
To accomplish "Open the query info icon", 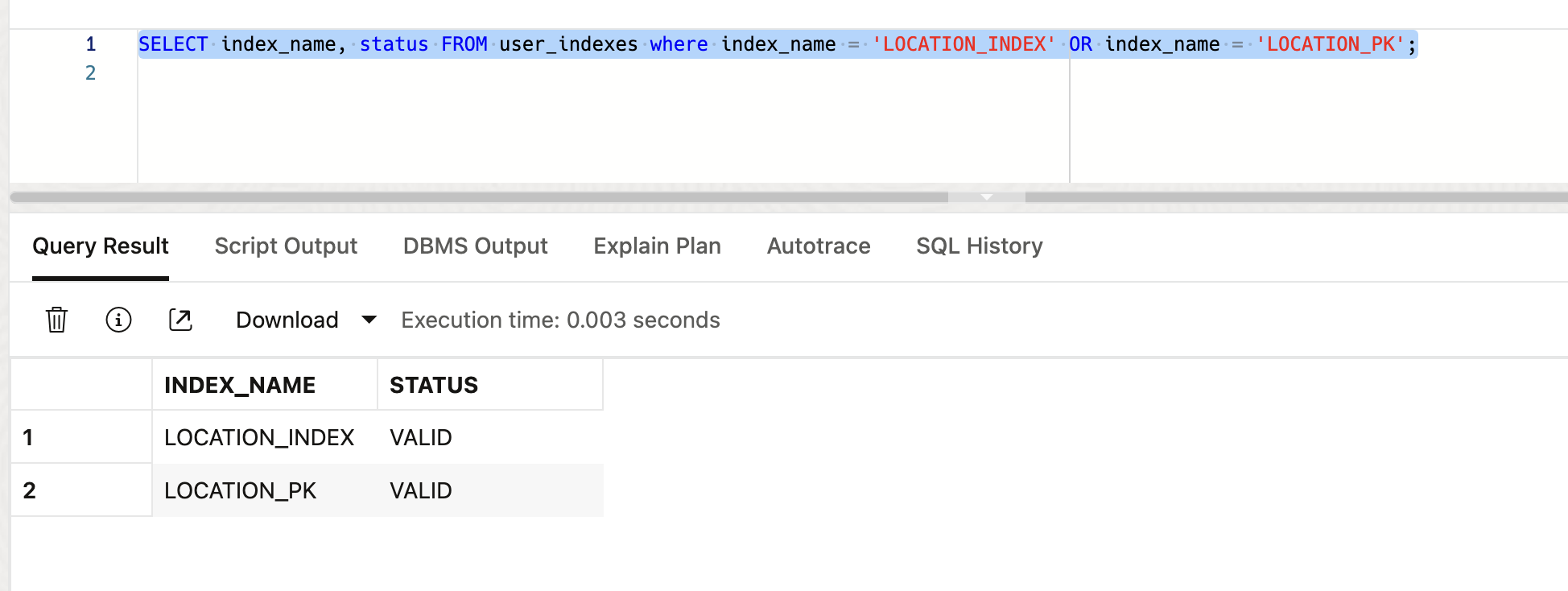I will click(x=118, y=320).
